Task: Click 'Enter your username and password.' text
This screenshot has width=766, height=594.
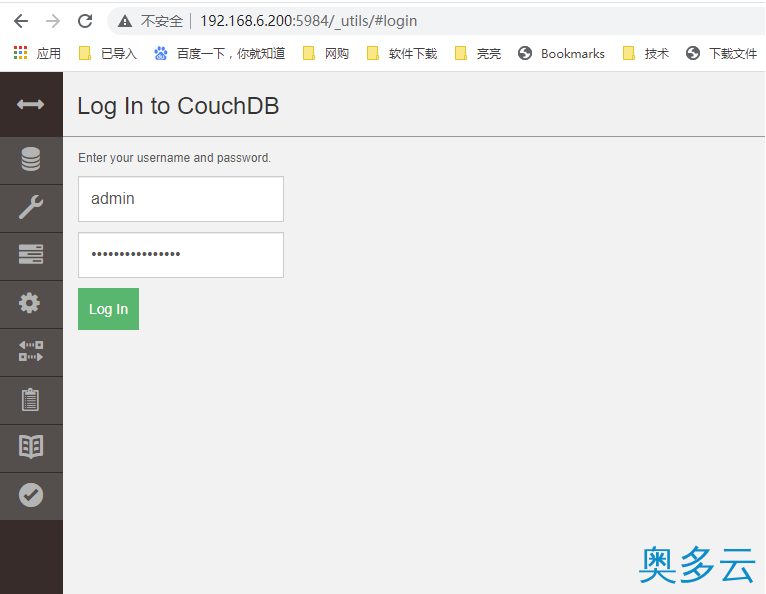Action: [x=174, y=158]
